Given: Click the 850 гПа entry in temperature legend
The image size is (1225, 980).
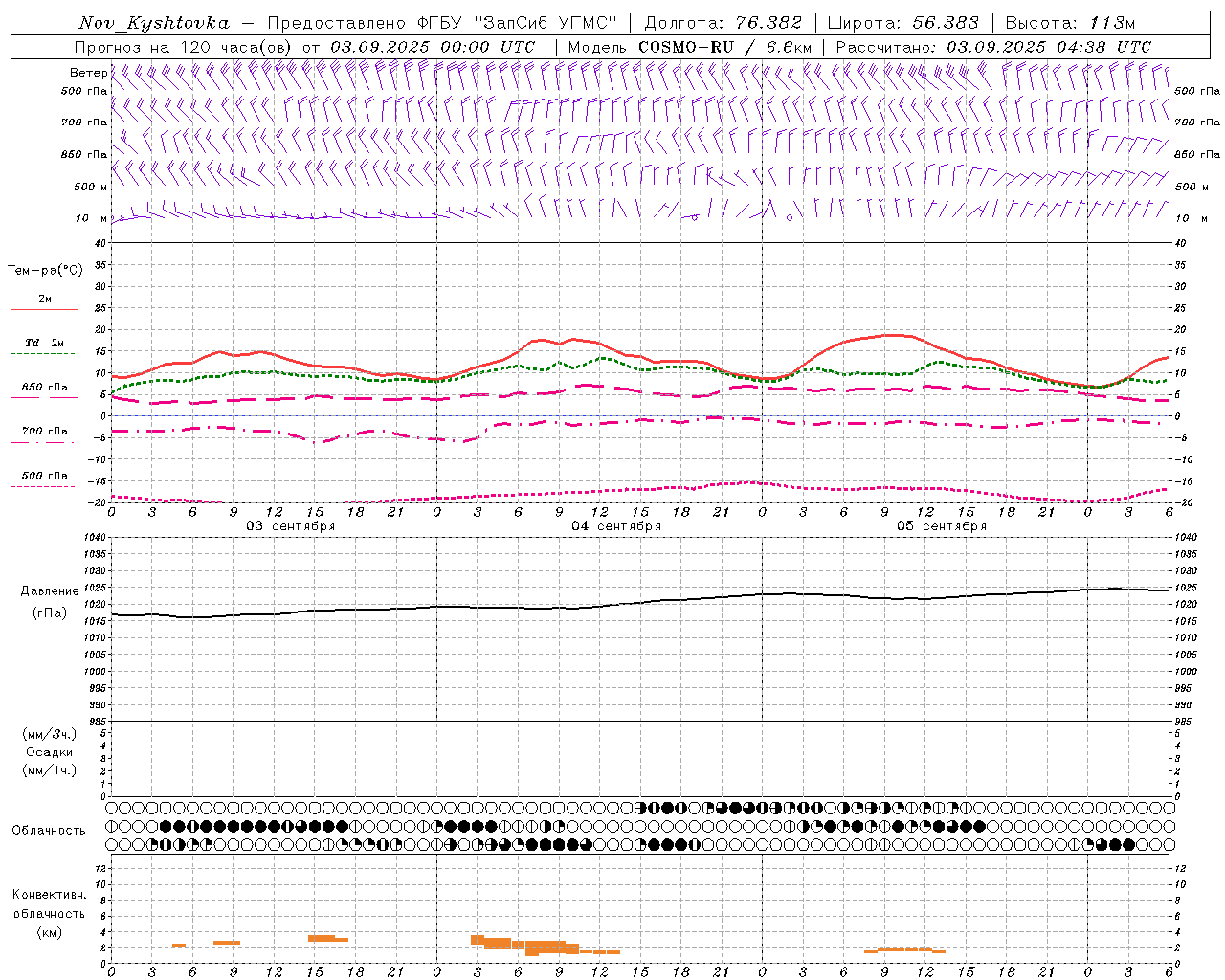Looking at the screenshot, I should coord(44,388).
